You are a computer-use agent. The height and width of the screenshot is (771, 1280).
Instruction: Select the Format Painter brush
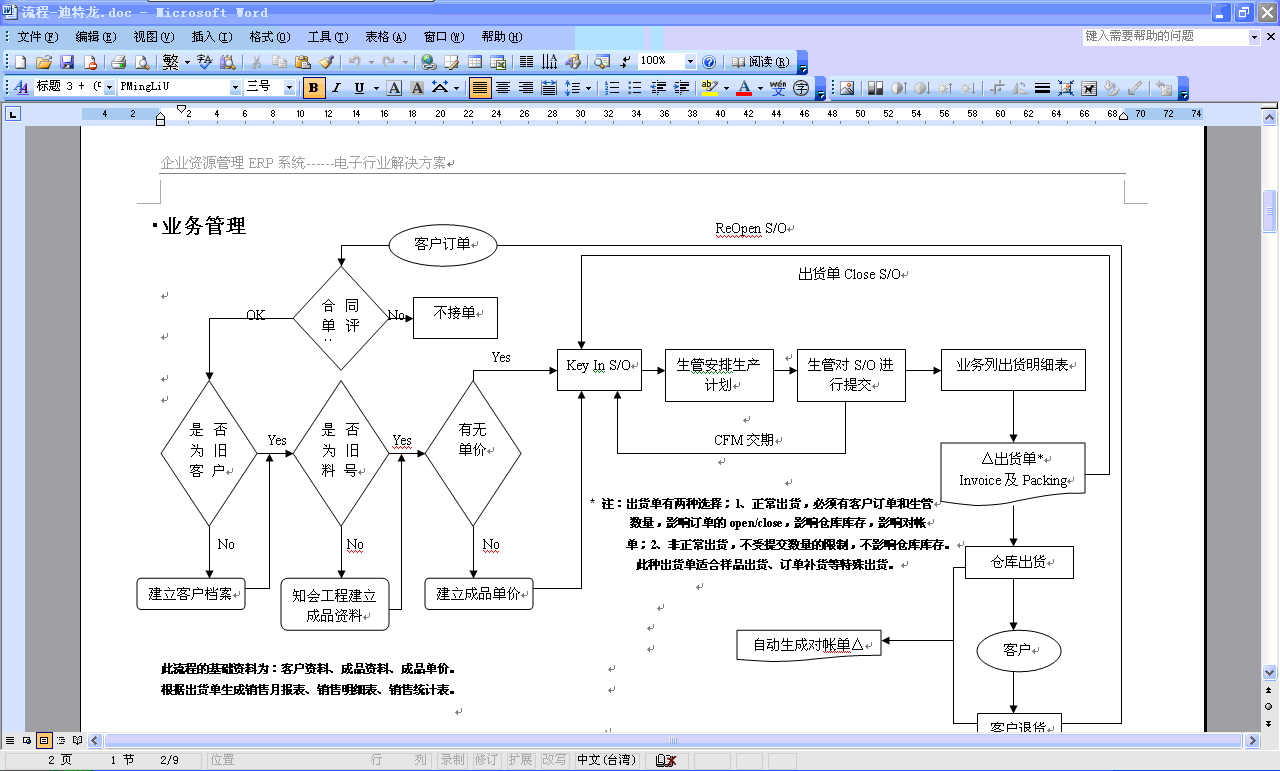coord(326,62)
